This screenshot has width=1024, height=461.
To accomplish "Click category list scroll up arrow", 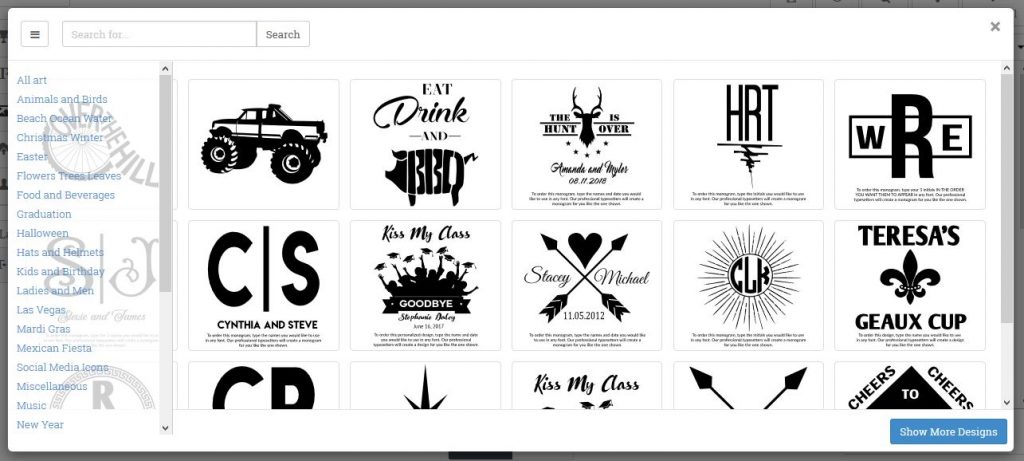I will (x=165, y=68).
